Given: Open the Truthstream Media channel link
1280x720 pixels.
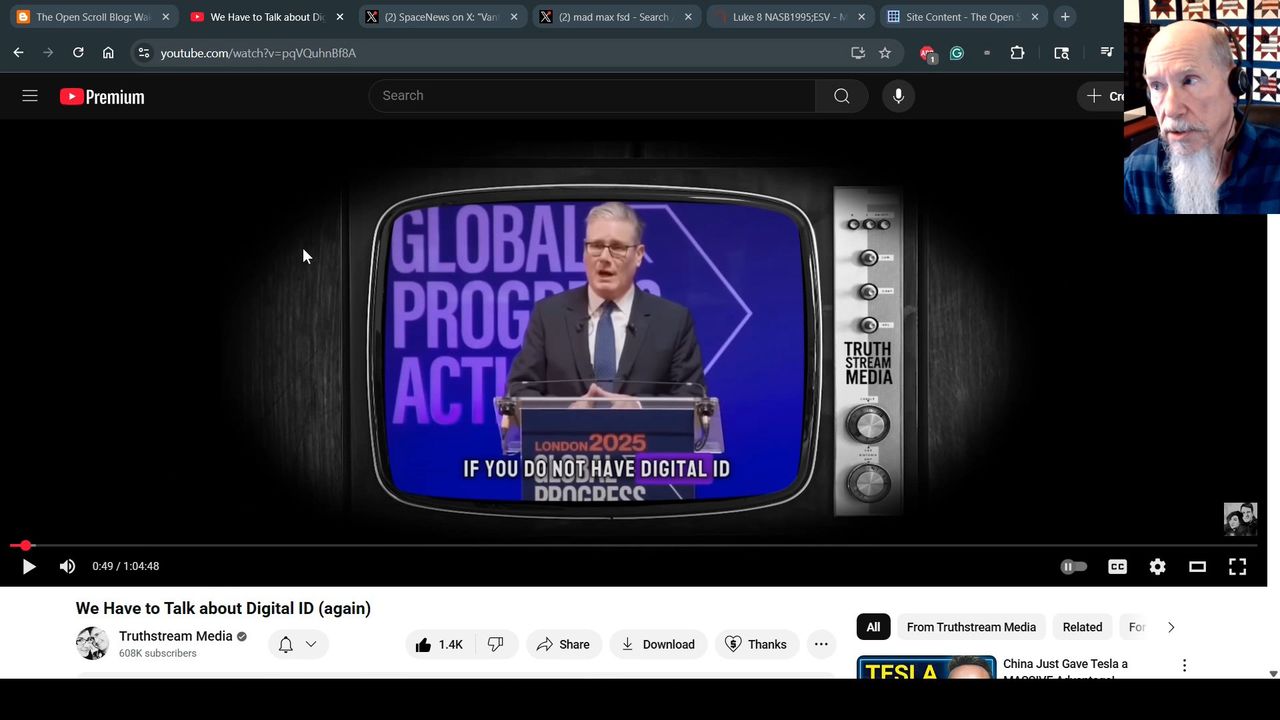Looking at the screenshot, I should [x=175, y=636].
